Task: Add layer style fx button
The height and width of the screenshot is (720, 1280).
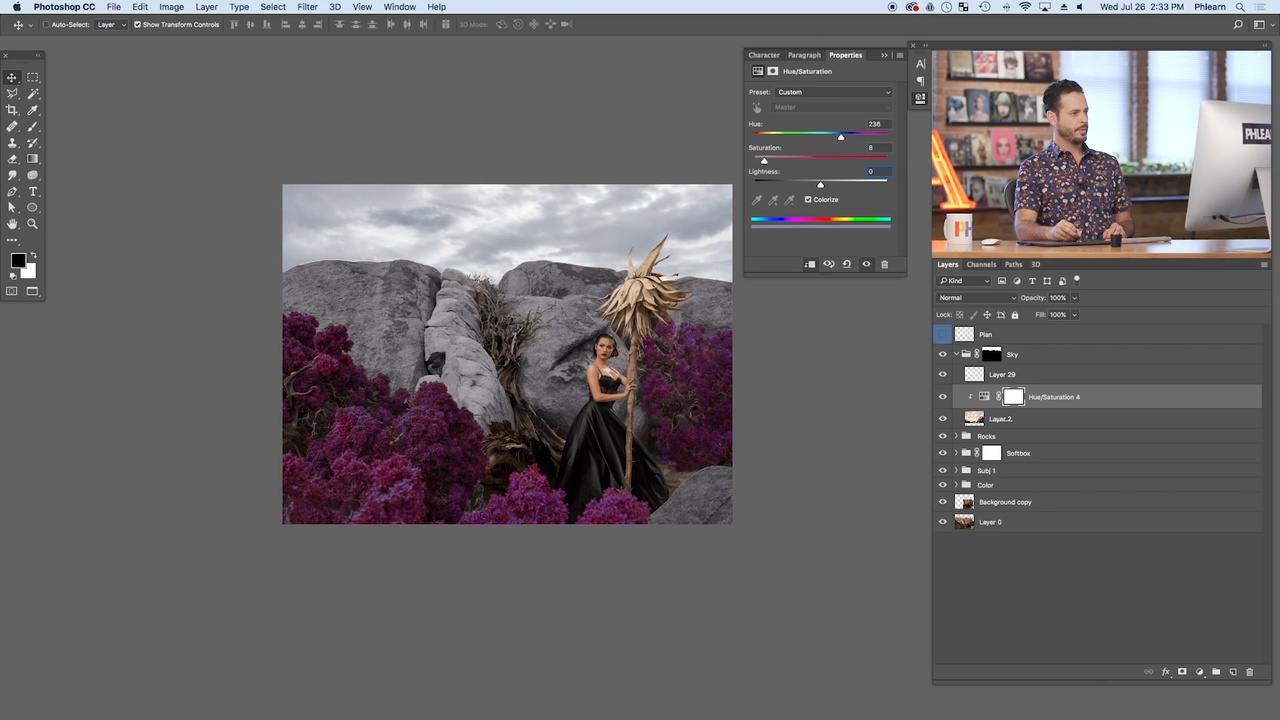Action: pos(1166,672)
